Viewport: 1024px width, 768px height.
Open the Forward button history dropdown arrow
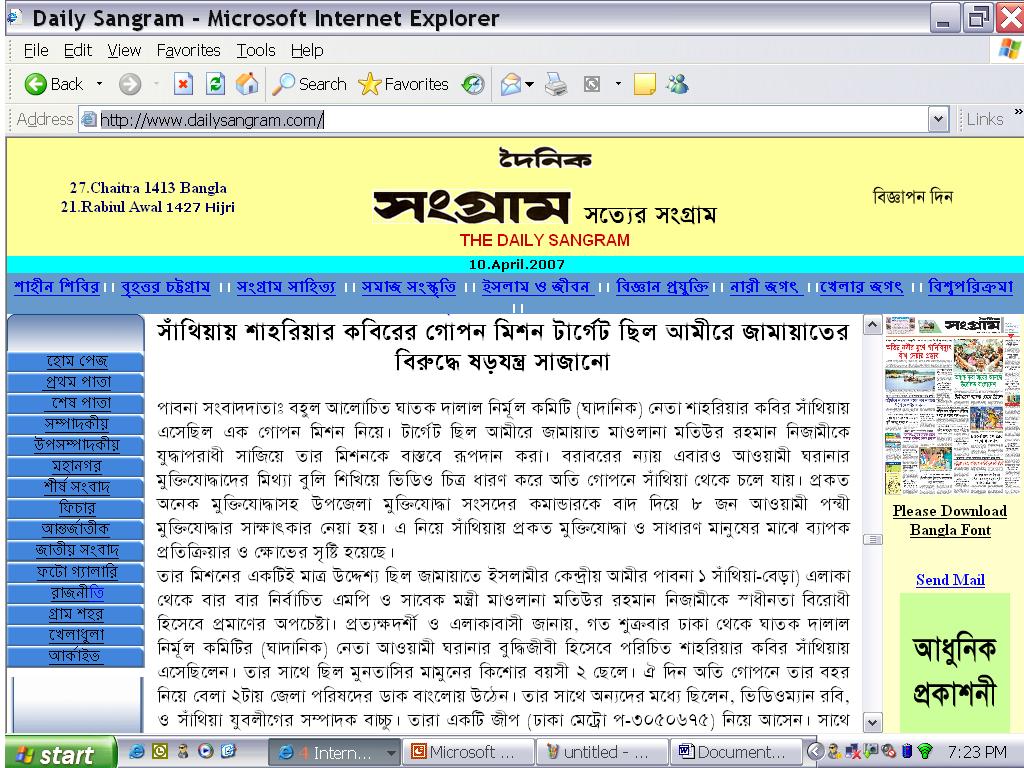(x=156, y=84)
